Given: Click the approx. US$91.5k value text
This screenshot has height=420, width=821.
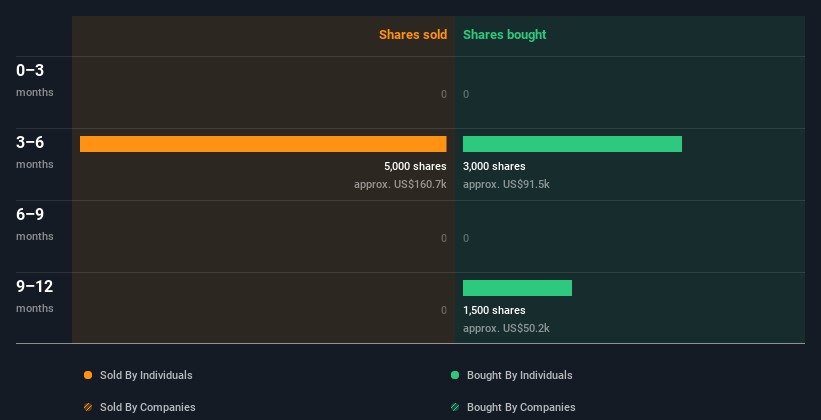Looking at the screenshot, I should pos(506,184).
